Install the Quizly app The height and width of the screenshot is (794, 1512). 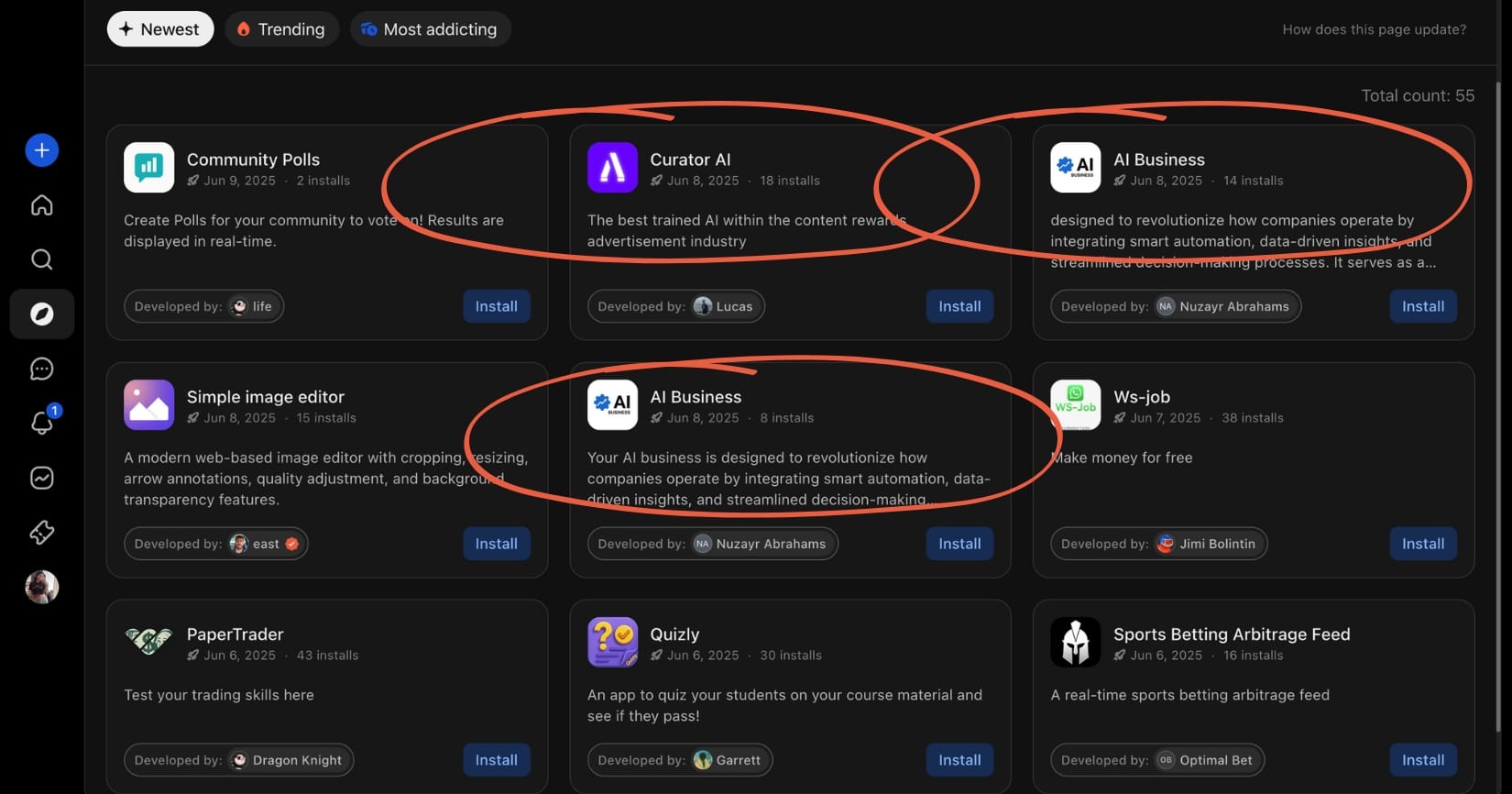tap(959, 760)
